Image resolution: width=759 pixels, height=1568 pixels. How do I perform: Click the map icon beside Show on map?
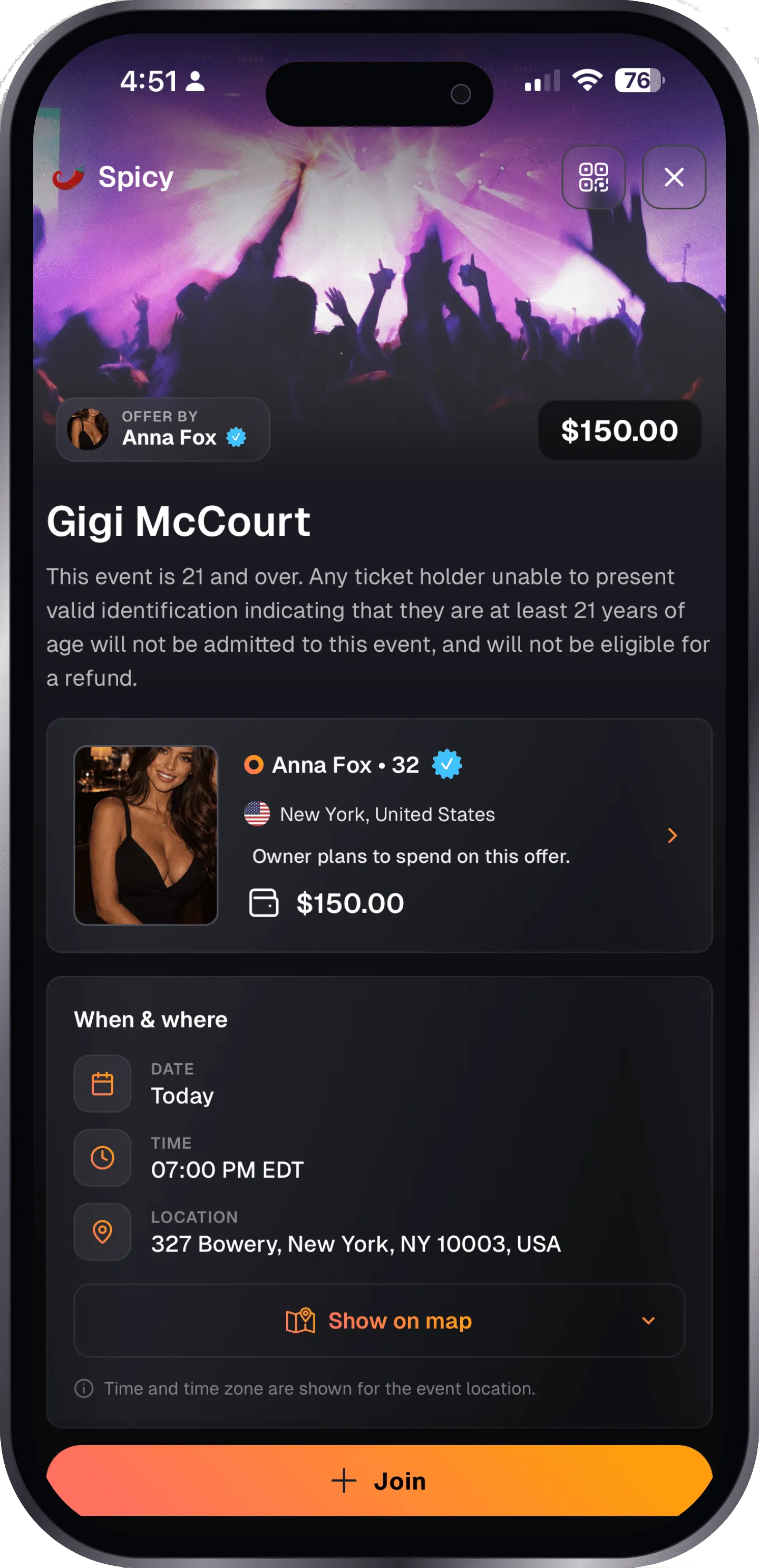(x=300, y=1320)
